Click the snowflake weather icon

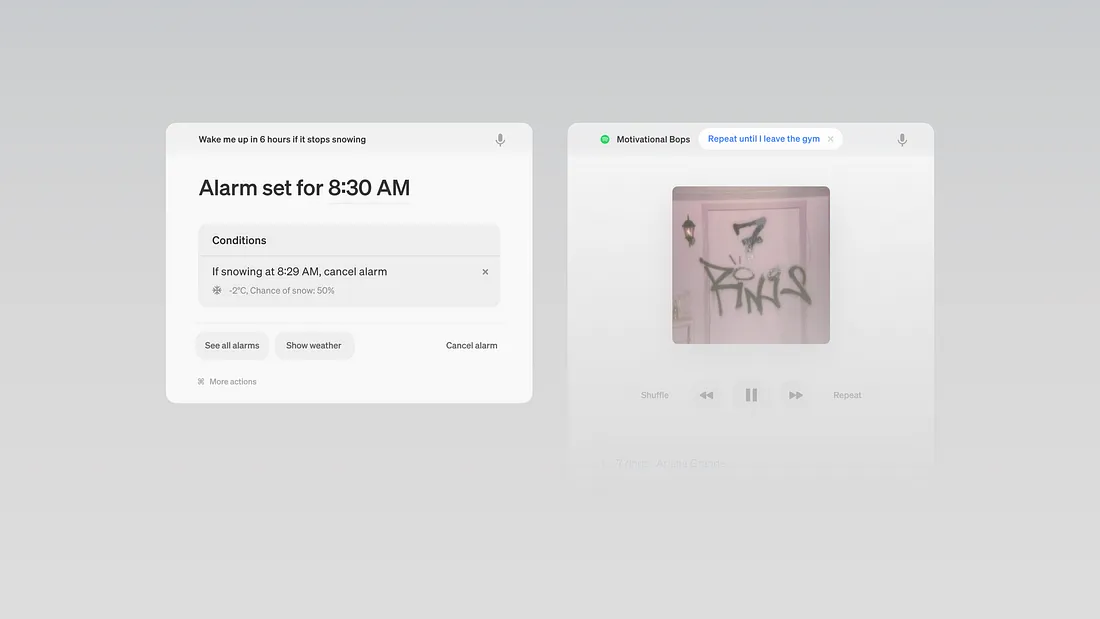[217, 291]
